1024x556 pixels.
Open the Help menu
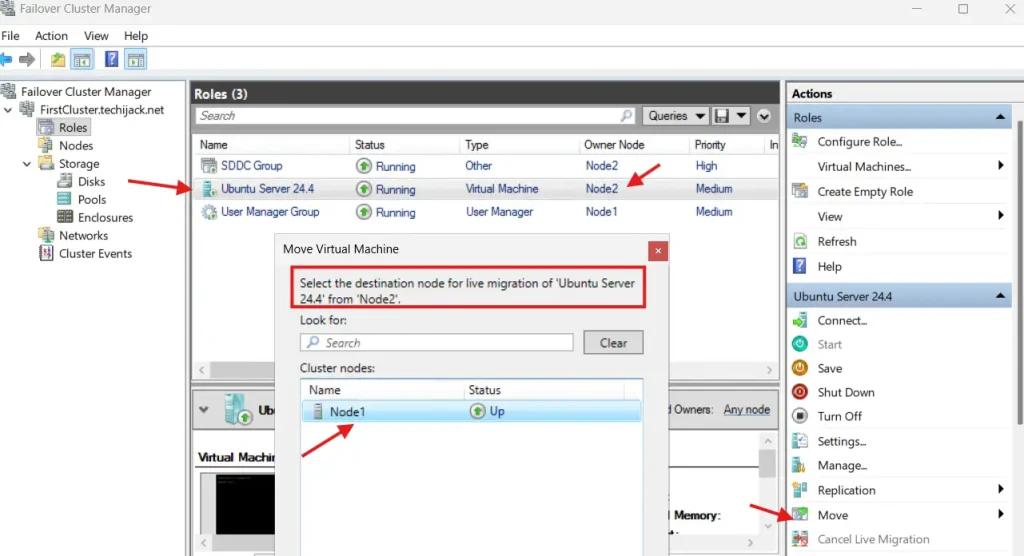136,36
